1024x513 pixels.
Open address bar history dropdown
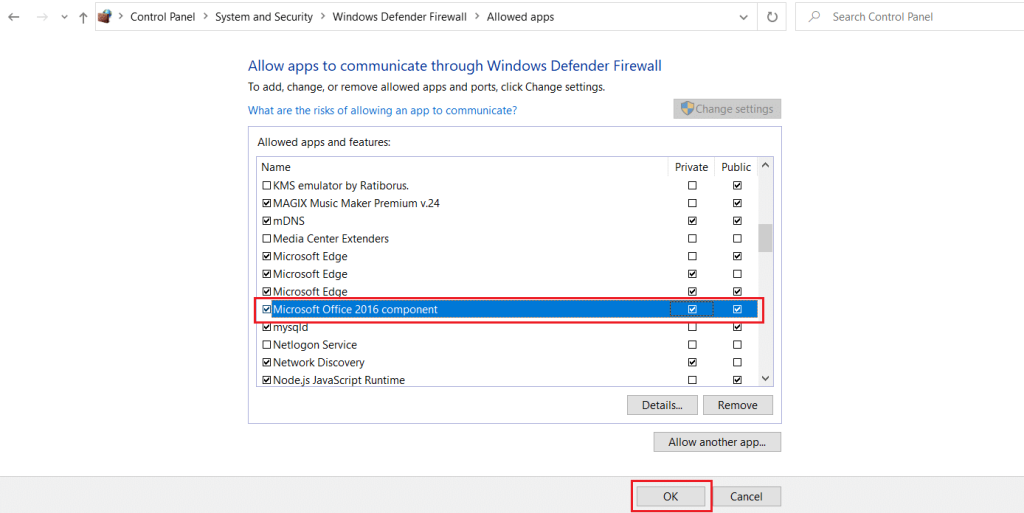743,18
